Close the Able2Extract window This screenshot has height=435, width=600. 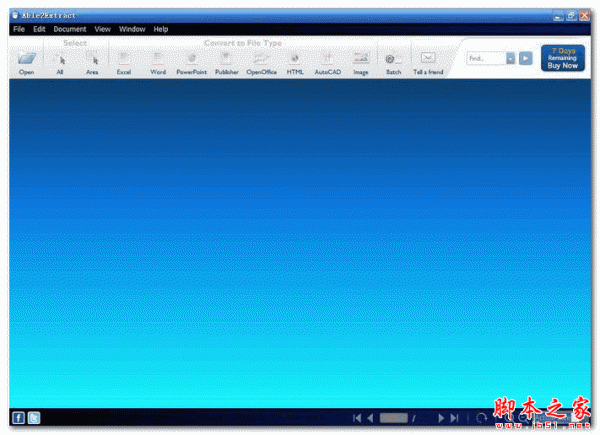(584, 16)
